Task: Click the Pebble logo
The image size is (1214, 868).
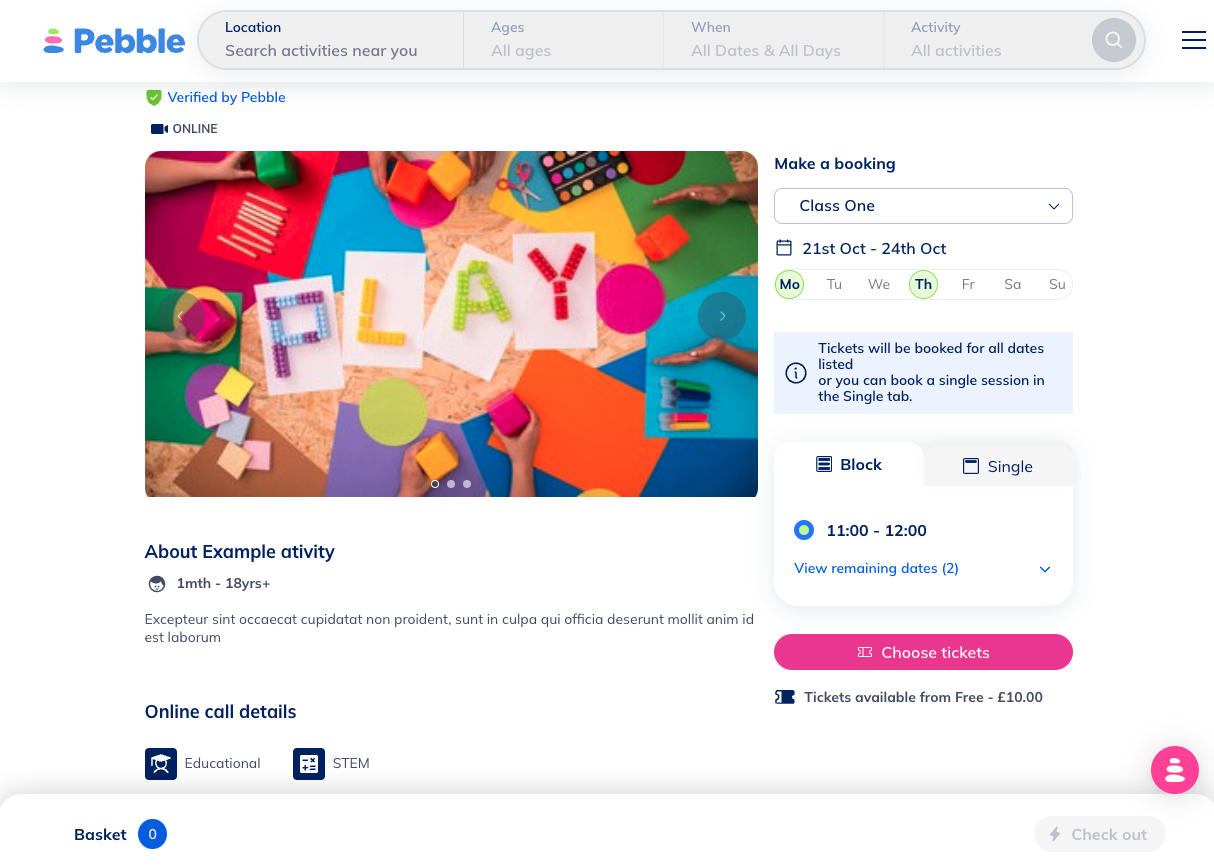Action: point(114,41)
